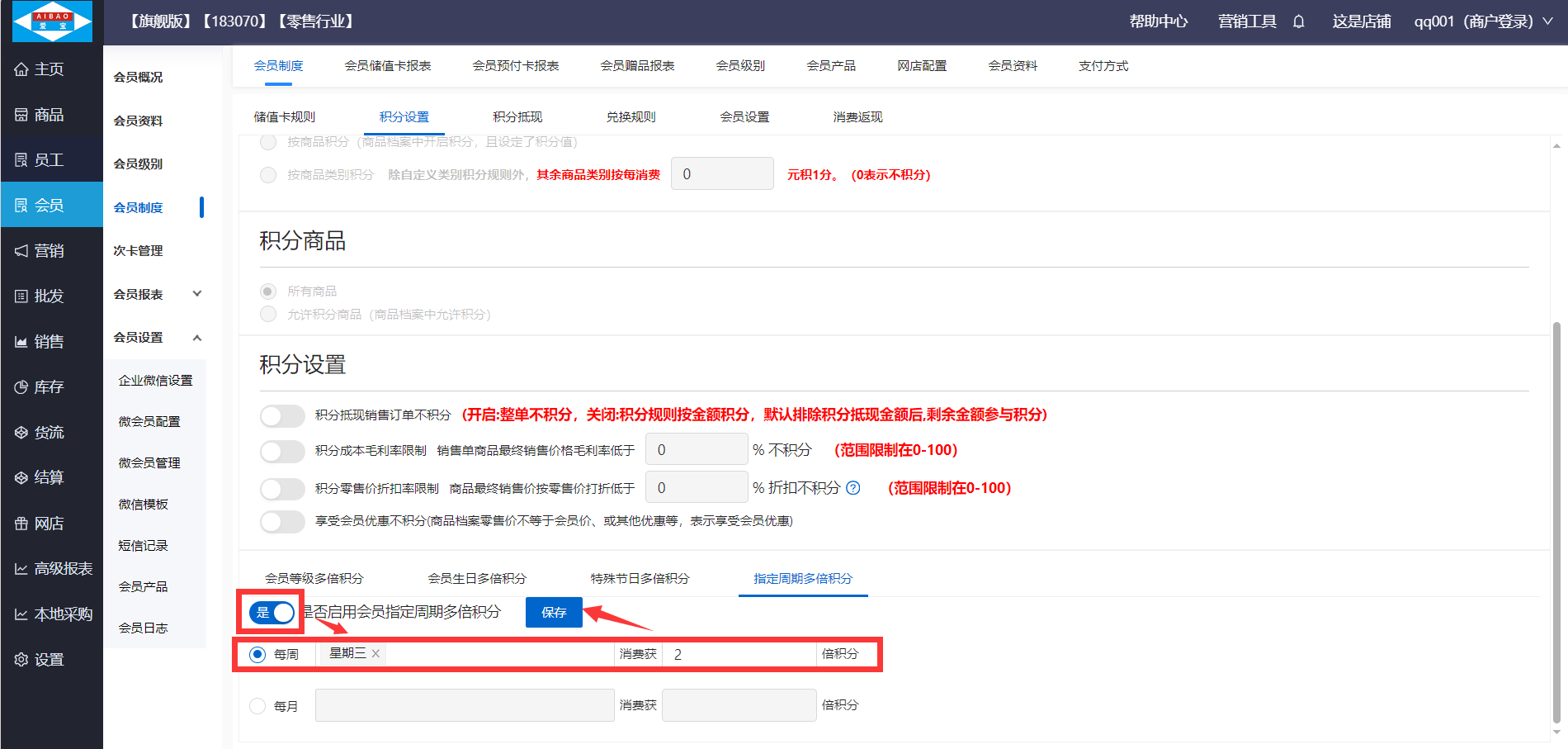The height and width of the screenshot is (749, 1568).
Task: Open the 设置 gear icon
Action: [21, 660]
